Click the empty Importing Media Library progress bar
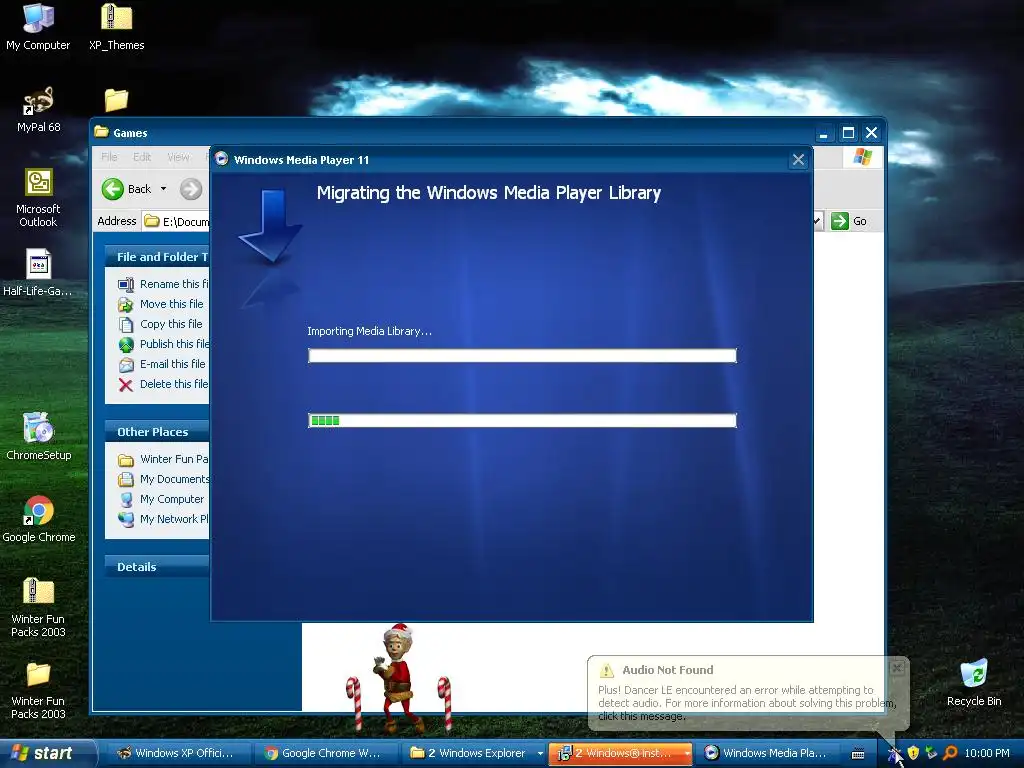The width and height of the screenshot is (1024, 768). tap(522, 355)
